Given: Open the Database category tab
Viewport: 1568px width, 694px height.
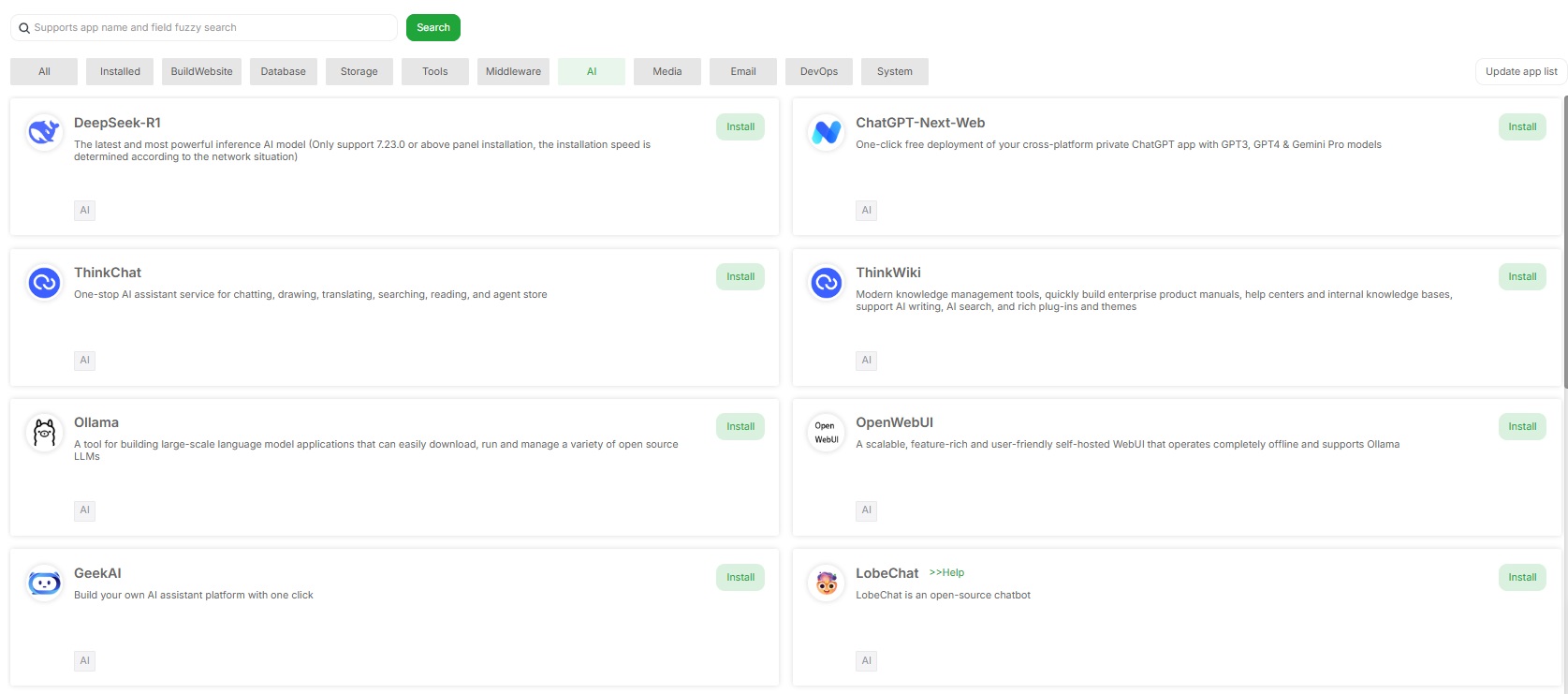Looking at the screenshot, I should pos(284,71).
